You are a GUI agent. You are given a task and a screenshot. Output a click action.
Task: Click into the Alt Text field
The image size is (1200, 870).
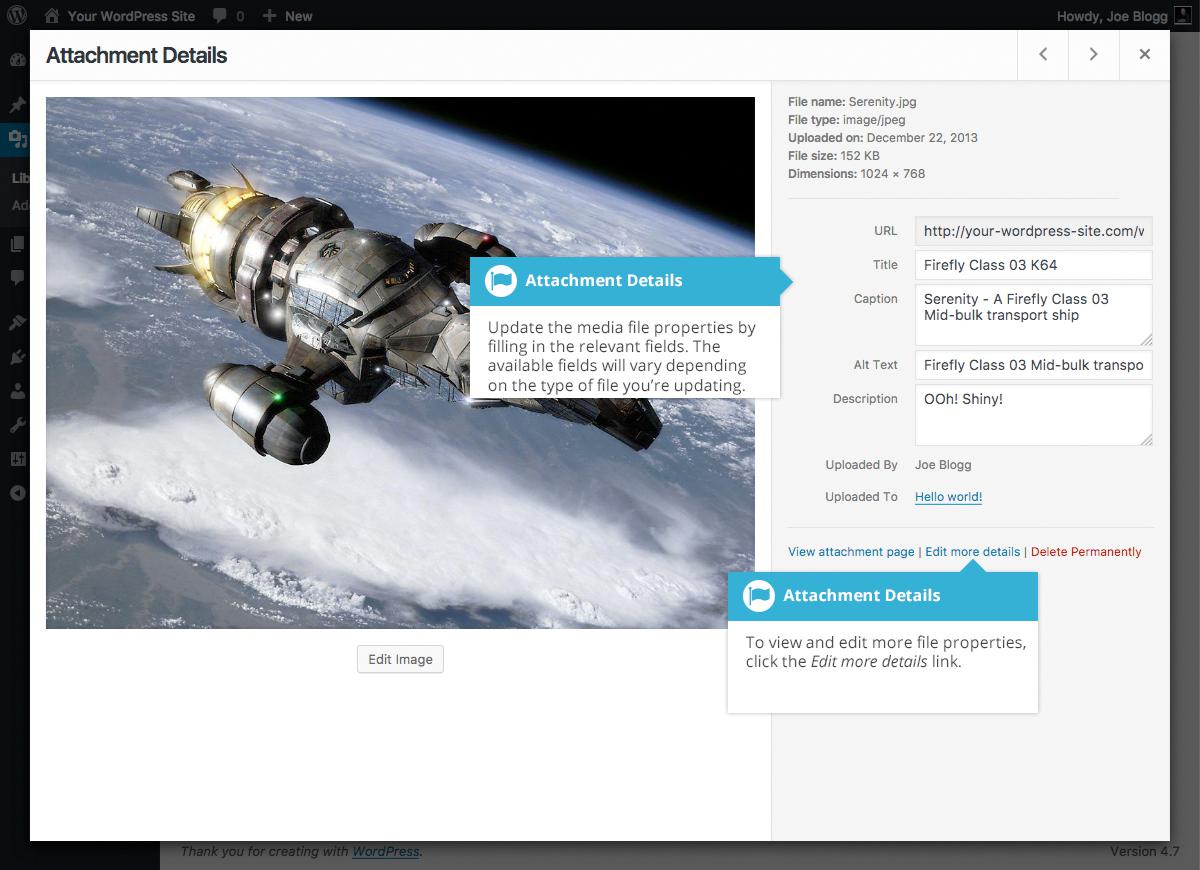[1034, 365]
